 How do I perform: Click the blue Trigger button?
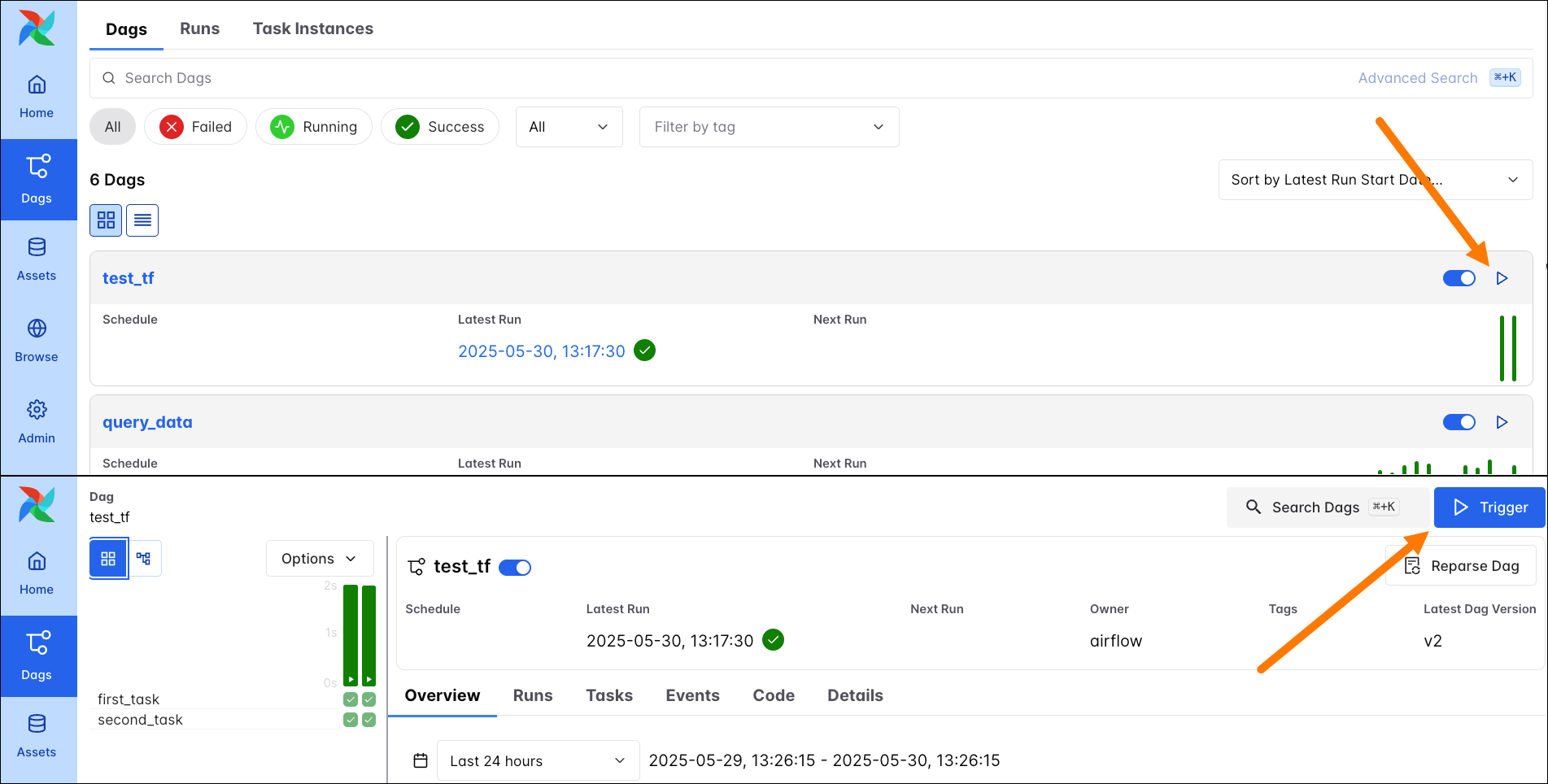(x=1489, y=507)
